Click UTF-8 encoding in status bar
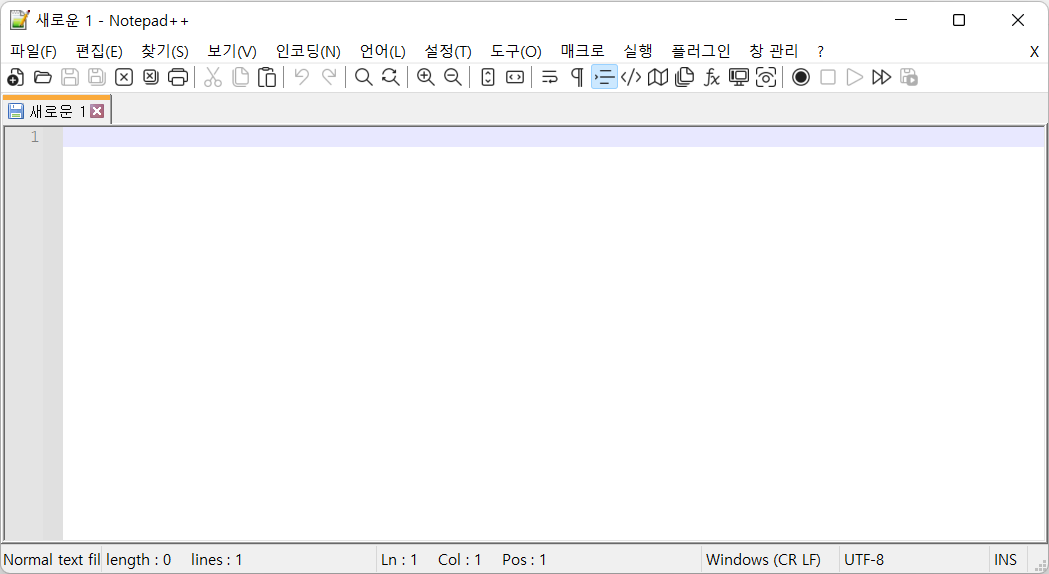Image resolution: width=1049 pixels, height=574 pixels. tap(864, 559)
